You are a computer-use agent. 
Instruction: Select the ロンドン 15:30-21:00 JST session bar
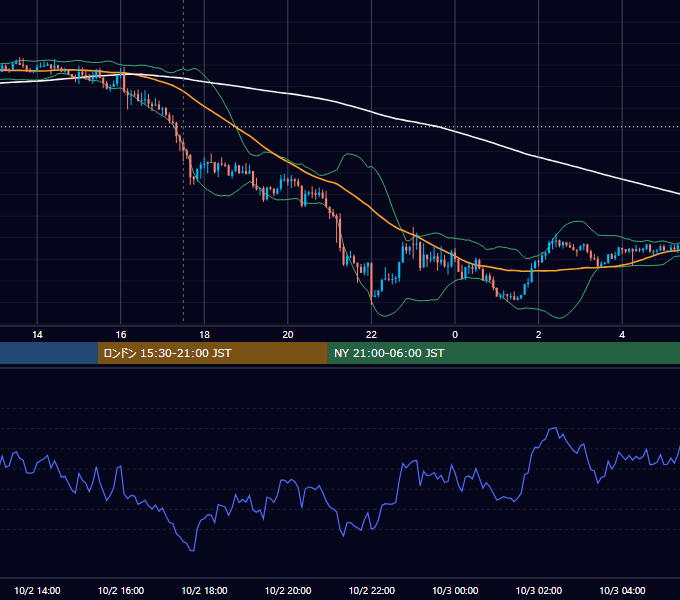(x=212, y=353)
